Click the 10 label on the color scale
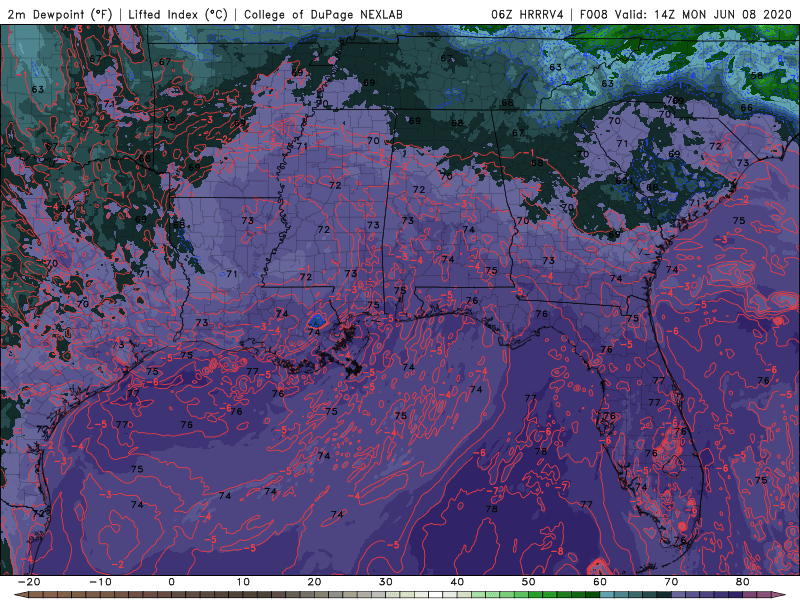This screenshot has width=800, height=600. pos(243,582)
